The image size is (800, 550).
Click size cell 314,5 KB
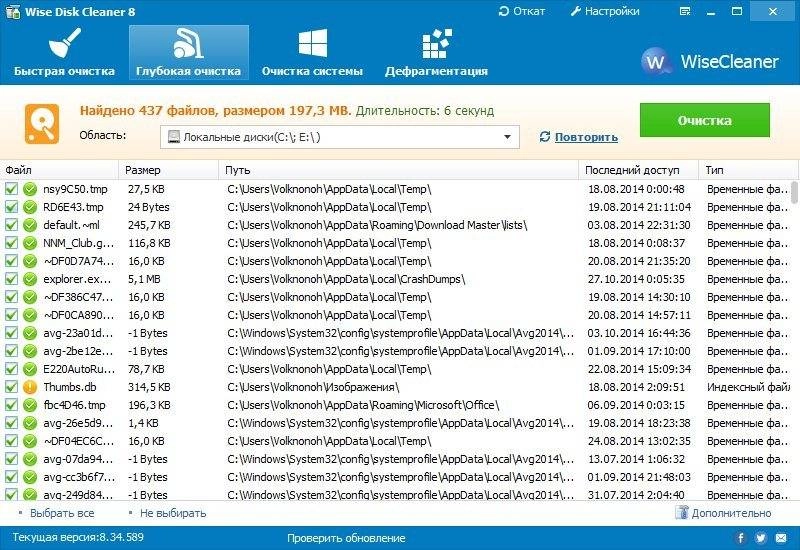tap(149, 387)
